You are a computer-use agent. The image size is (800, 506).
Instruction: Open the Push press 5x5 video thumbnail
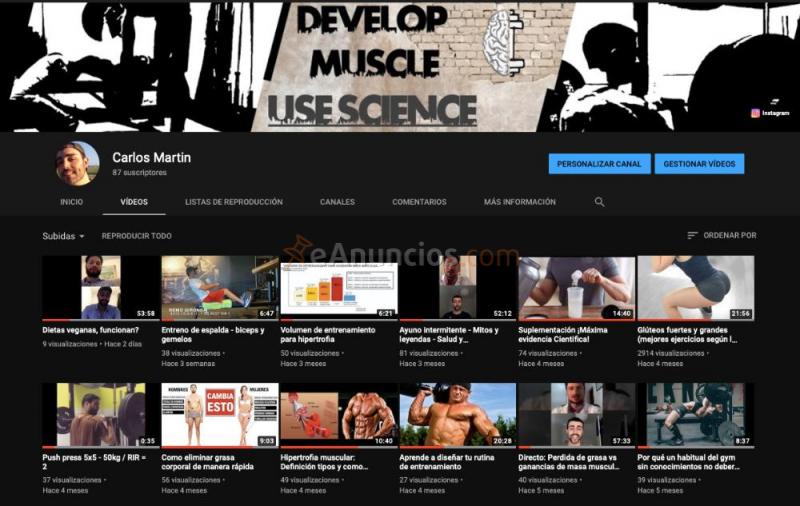click(100, 414)
